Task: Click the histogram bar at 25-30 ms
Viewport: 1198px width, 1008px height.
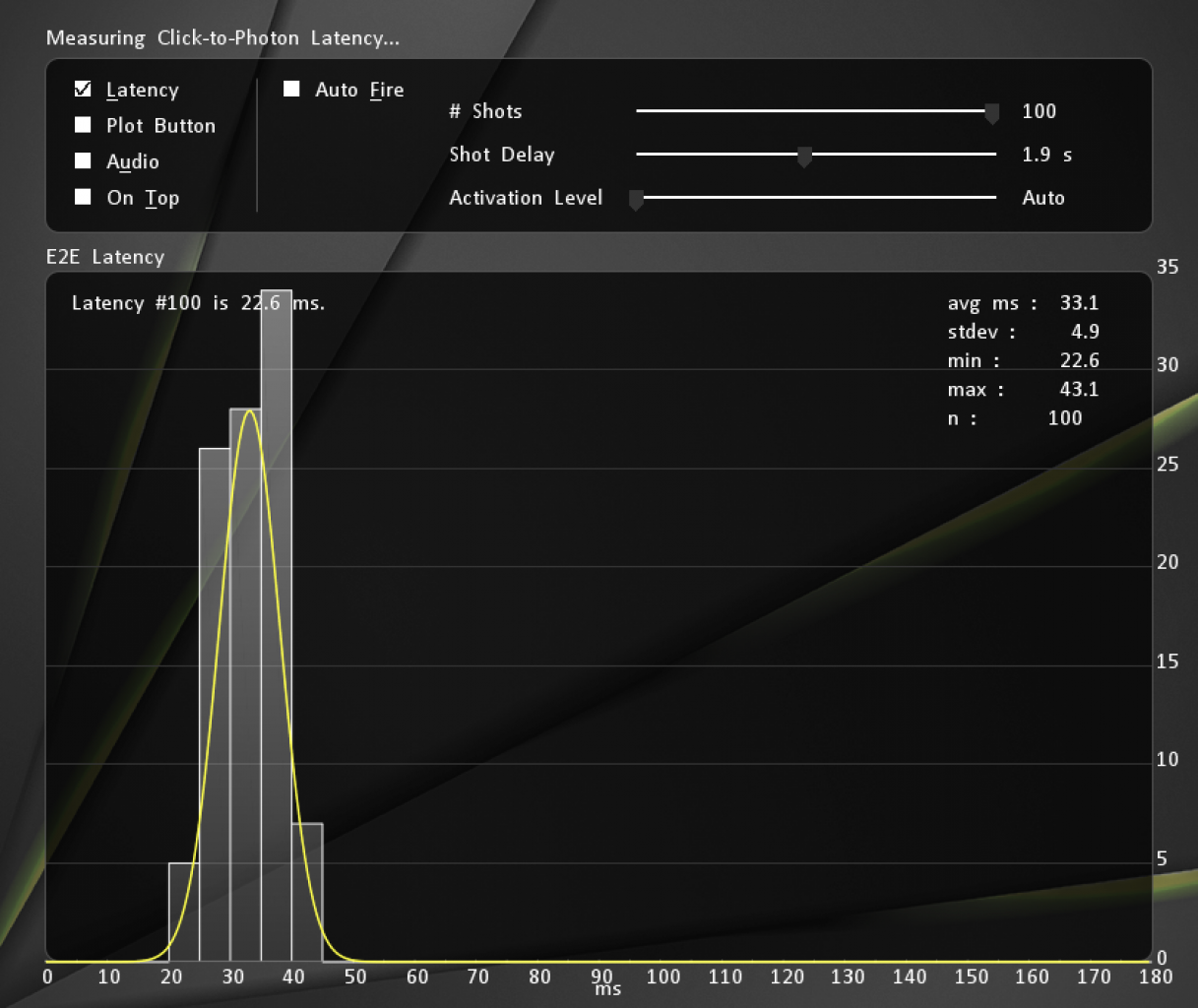Action: pyautogui.click(x=215, y=705)
